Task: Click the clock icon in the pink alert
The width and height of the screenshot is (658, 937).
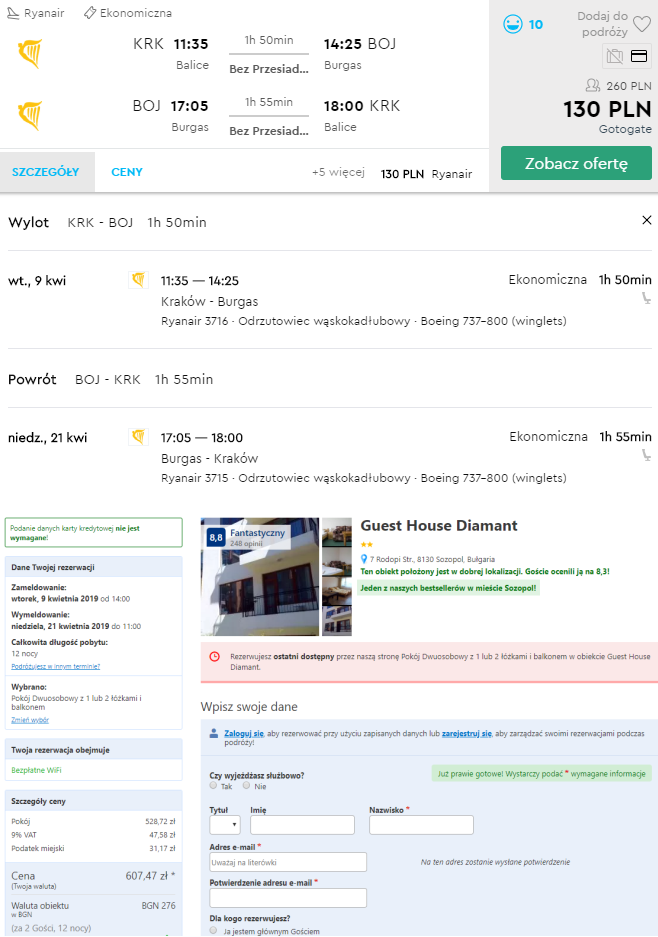Action: click(x=215, y=657)
